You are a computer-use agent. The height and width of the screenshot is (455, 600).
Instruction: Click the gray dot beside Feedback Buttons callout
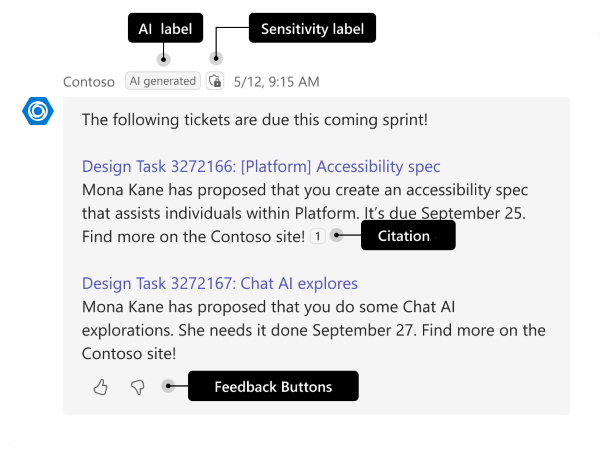[168, 386]
